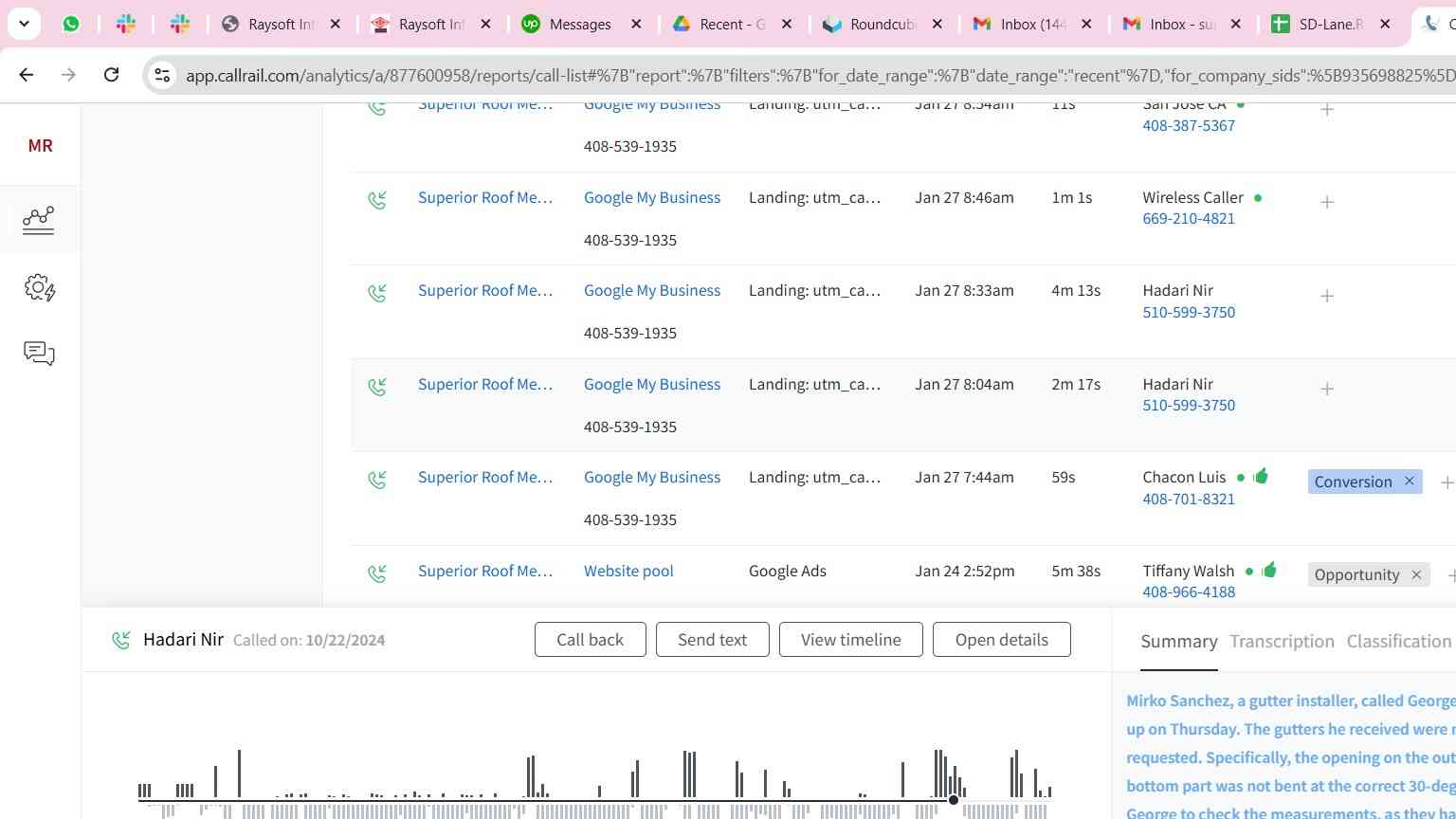Click the phone icon beside Hadari Nir header
Viewport: 1456px width, 819px height.
(x=121, y=641)
